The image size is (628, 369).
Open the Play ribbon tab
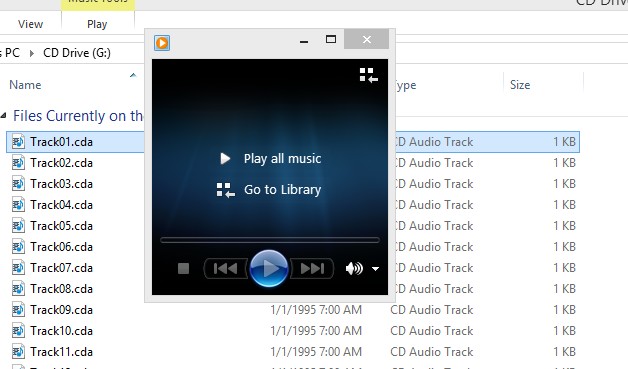97,24
